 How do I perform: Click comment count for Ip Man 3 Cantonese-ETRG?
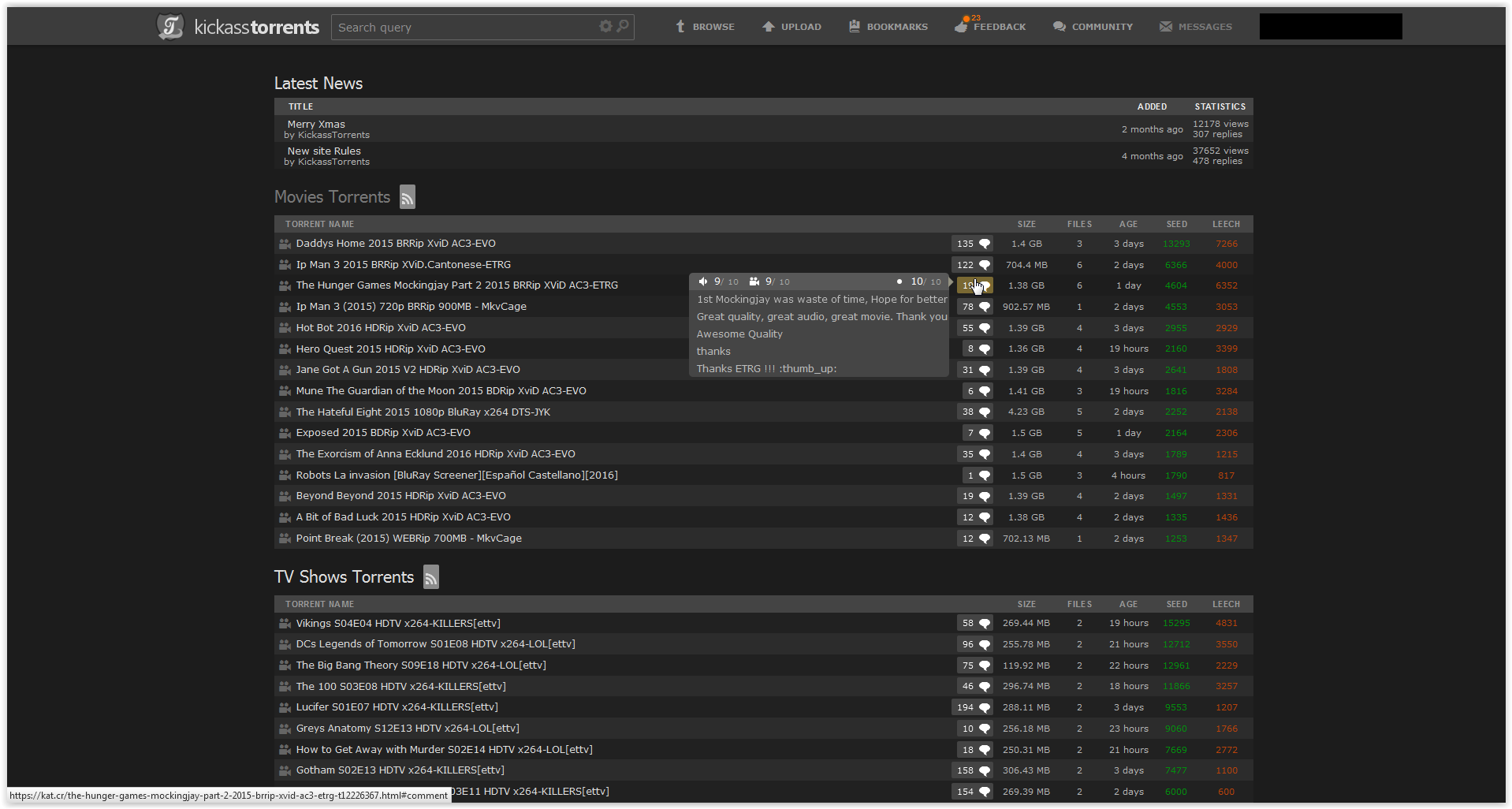966,265
